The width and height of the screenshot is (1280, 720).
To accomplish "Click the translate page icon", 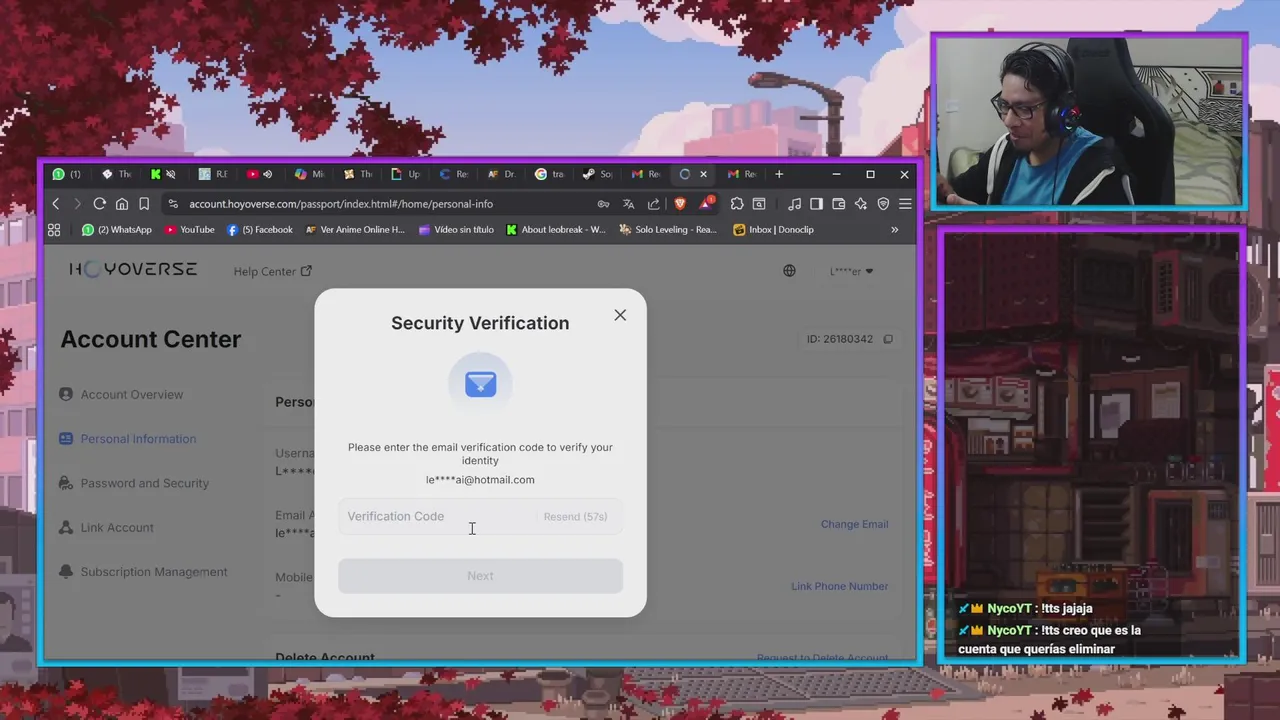I will click(x=628, y=204).
